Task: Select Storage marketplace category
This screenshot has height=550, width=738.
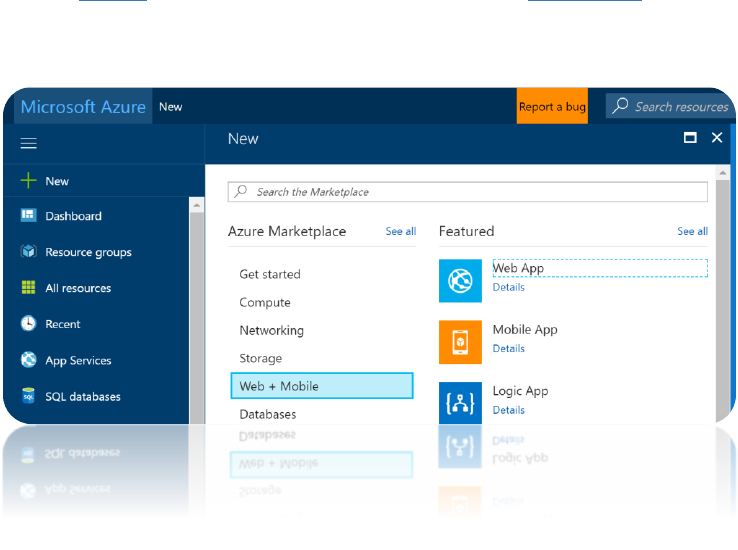Action: coord(260,359)
